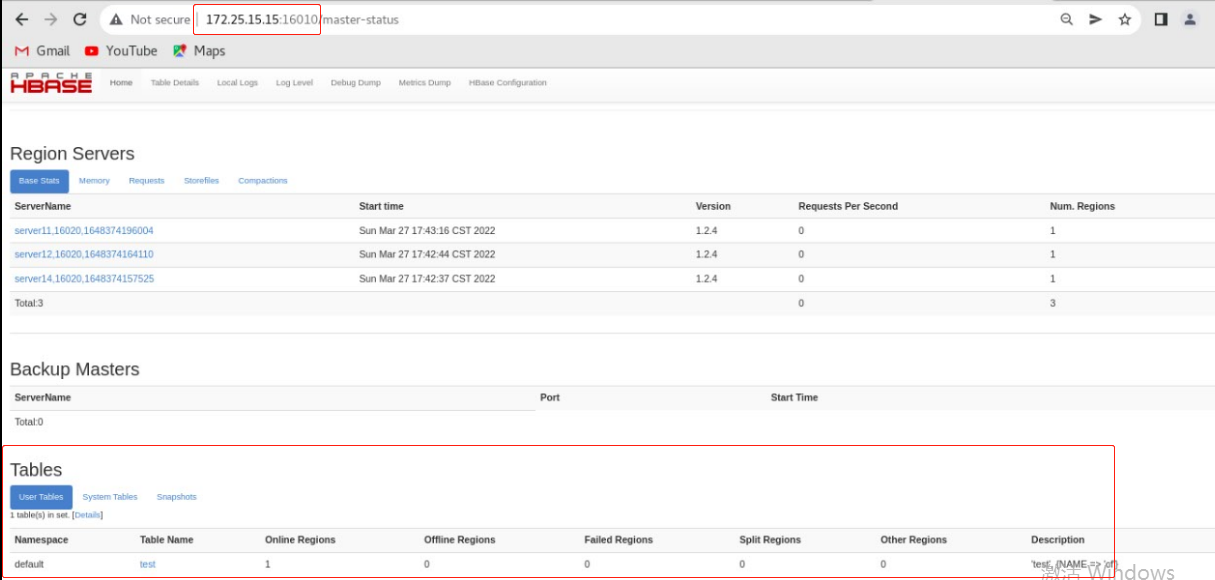This screenshot has height=580, width=1215.
Task: Click the Split Regions column header
Action: click(x=770, y=540)
